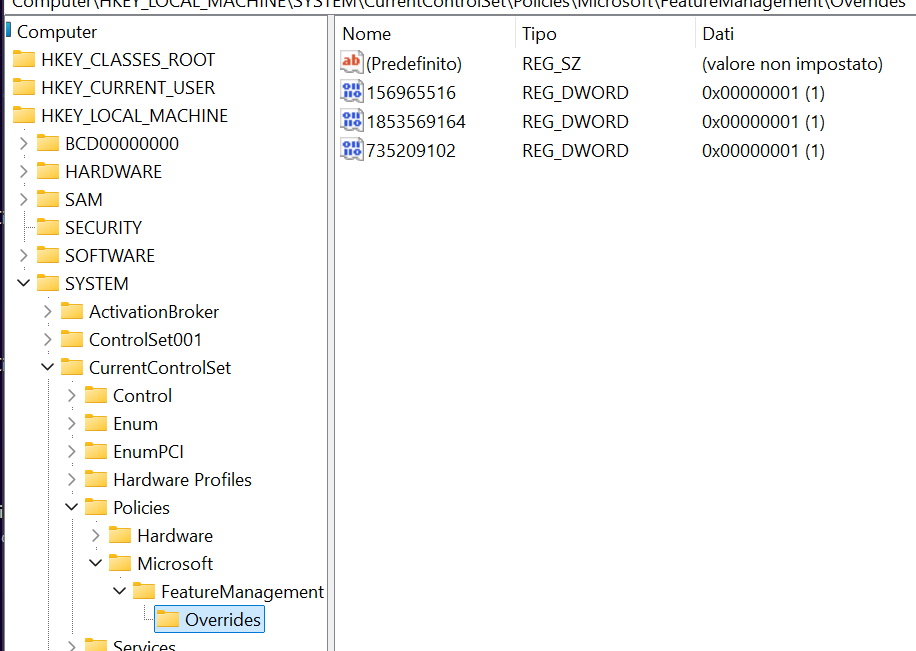Click the HKEY_LOCAL_MACHINE folder icon
Screen dimensions: 916x651
click(24, 115)
